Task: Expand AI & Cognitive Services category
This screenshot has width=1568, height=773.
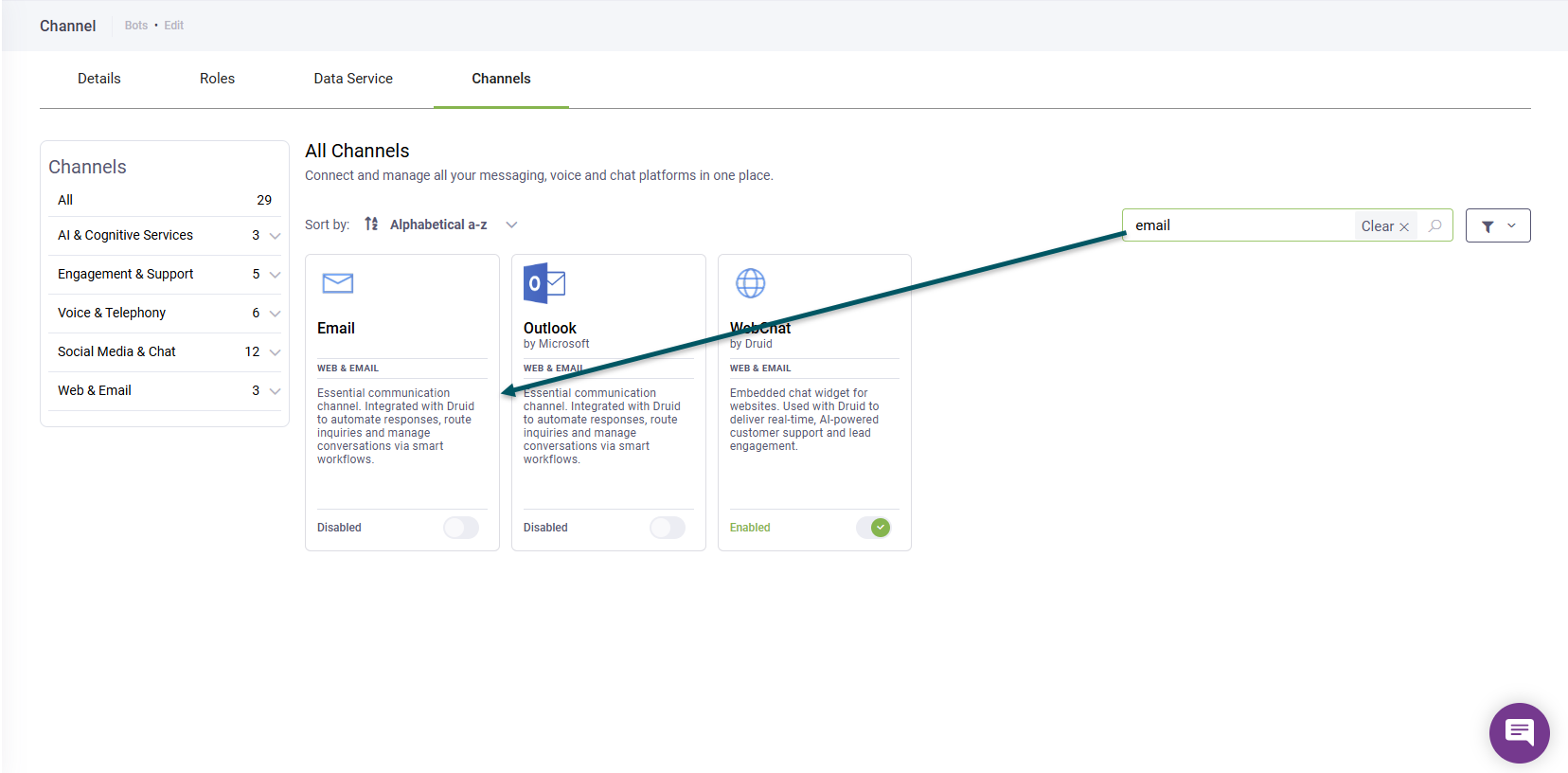Action: pos(275,236)
